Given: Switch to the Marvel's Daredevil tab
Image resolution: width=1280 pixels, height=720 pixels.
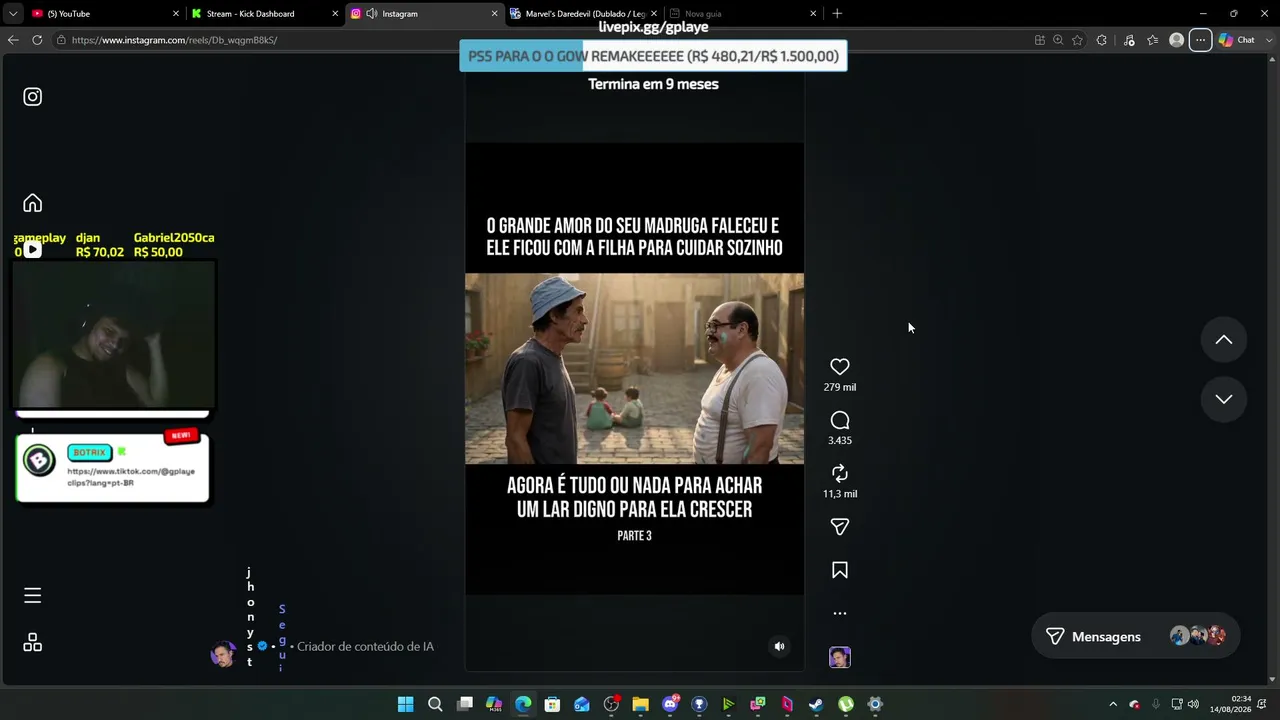Looking at the screenshot, I should tap(584, 14).
